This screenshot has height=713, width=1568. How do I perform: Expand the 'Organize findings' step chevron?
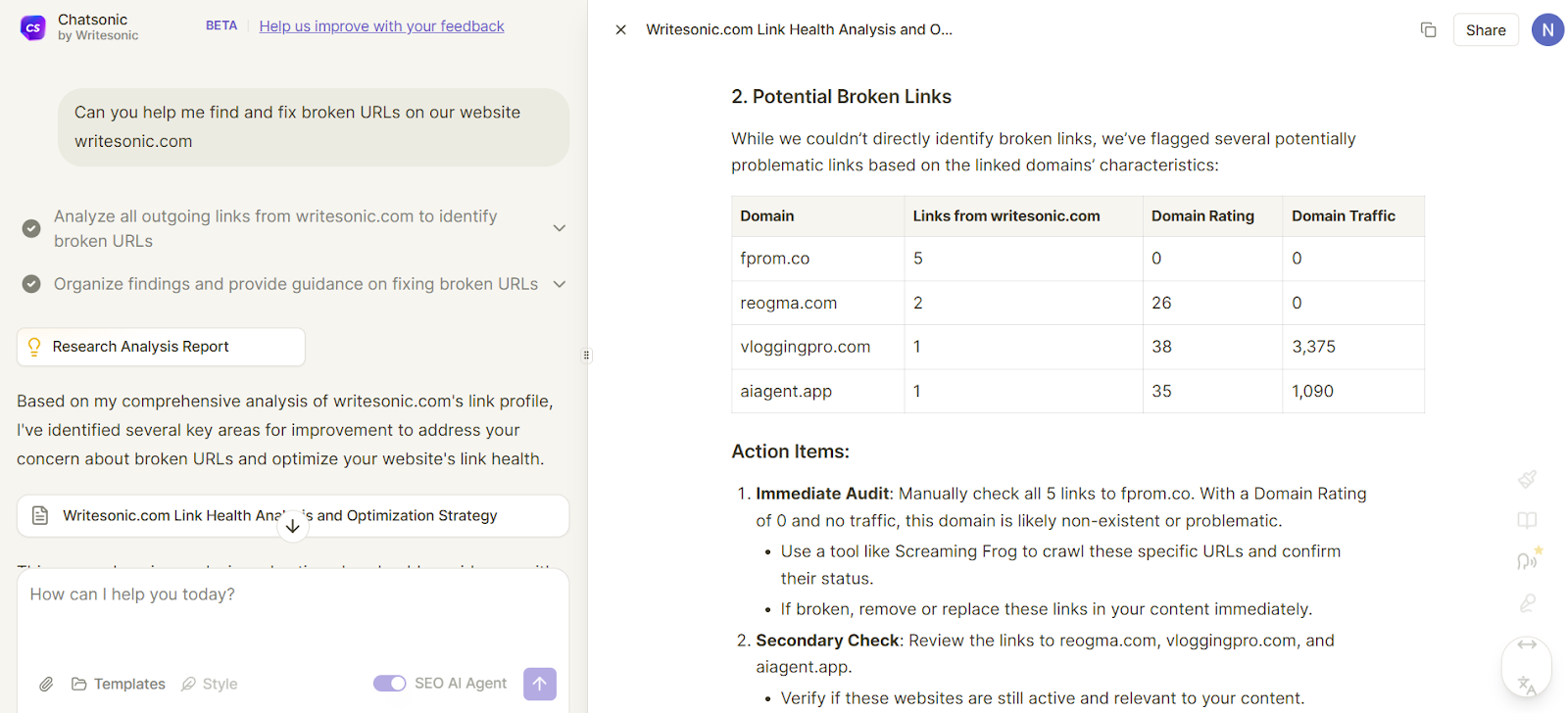pos(559,284)
